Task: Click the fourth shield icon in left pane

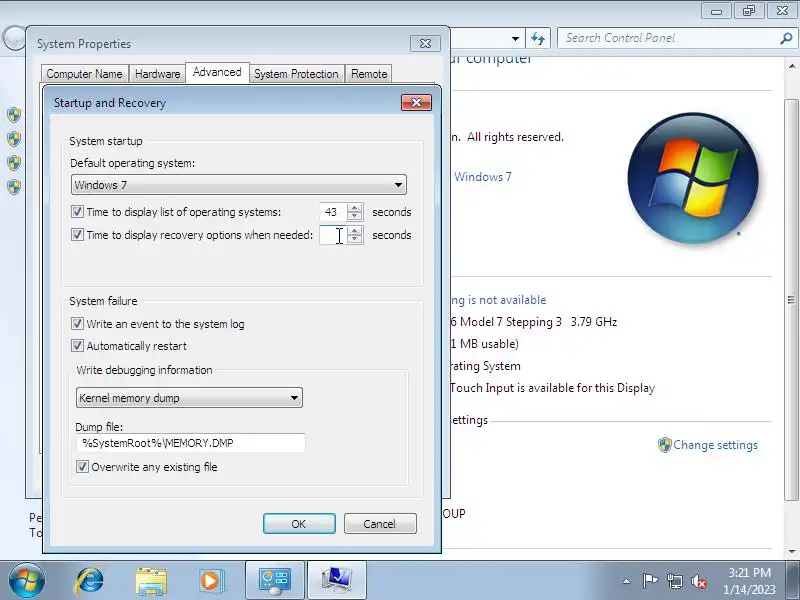Action: 14,187
